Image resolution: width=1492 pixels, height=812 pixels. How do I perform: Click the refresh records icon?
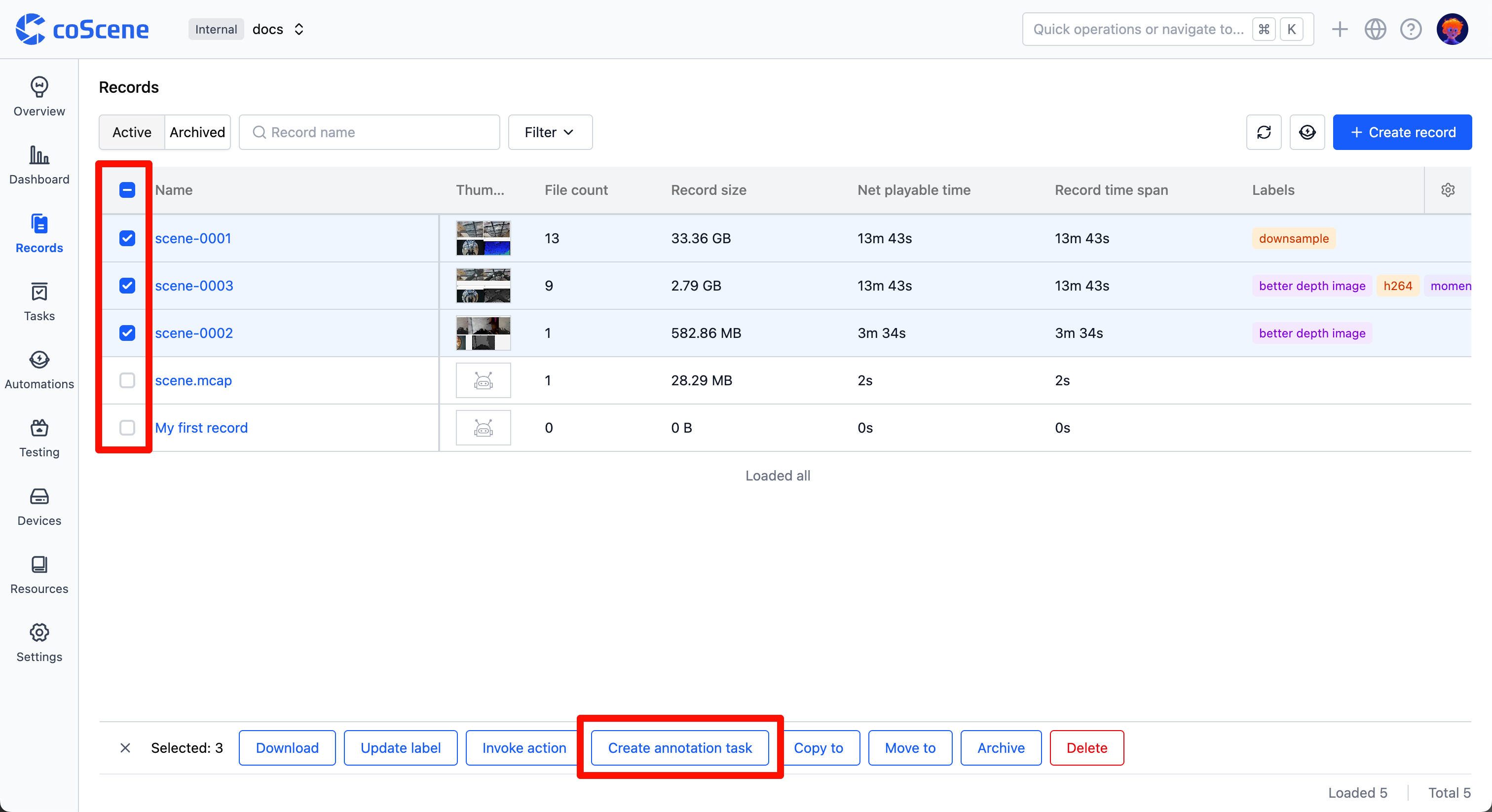click(1263, 132)
